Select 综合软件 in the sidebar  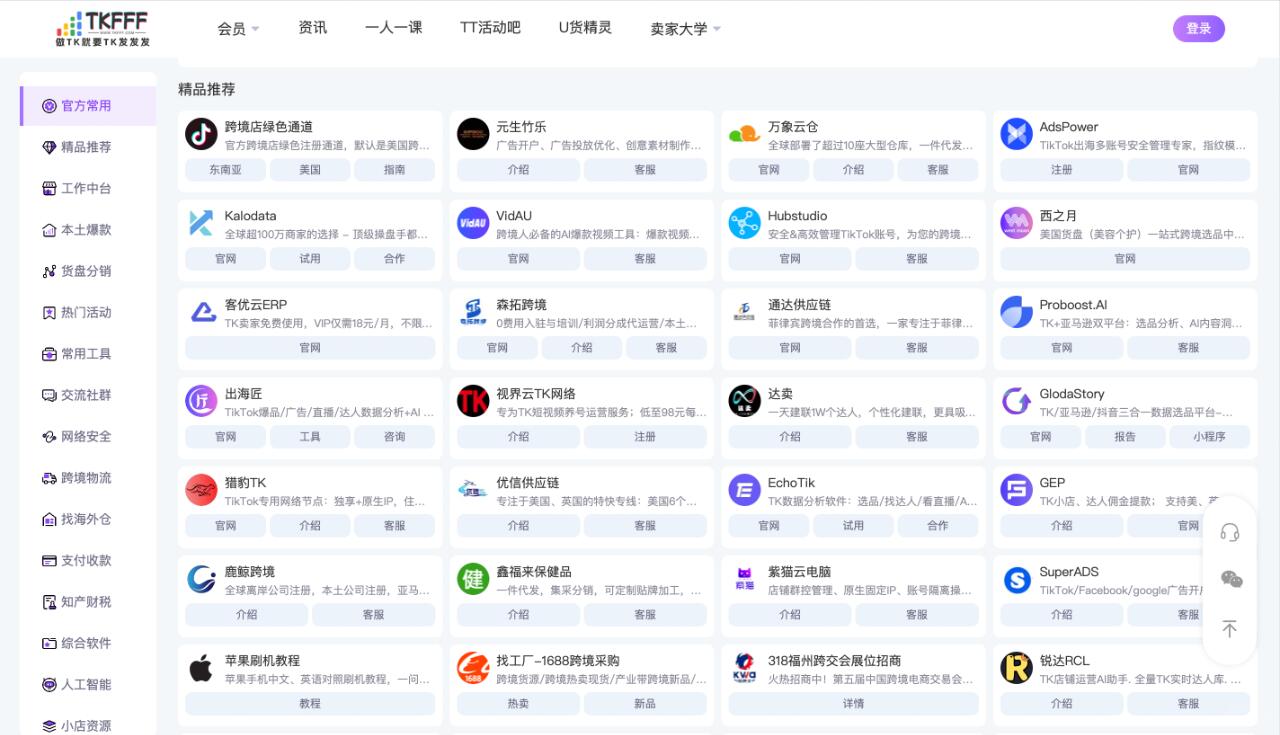pos(88,643)
